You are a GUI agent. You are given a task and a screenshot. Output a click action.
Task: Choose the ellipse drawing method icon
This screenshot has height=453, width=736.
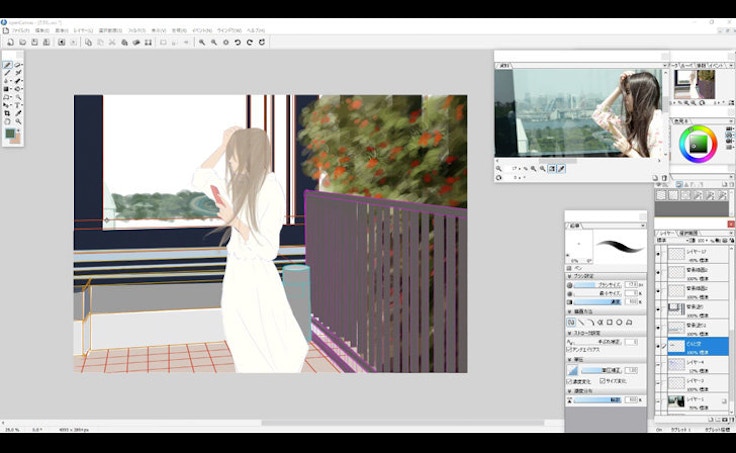pyautogui.click(x=620, y=322)
